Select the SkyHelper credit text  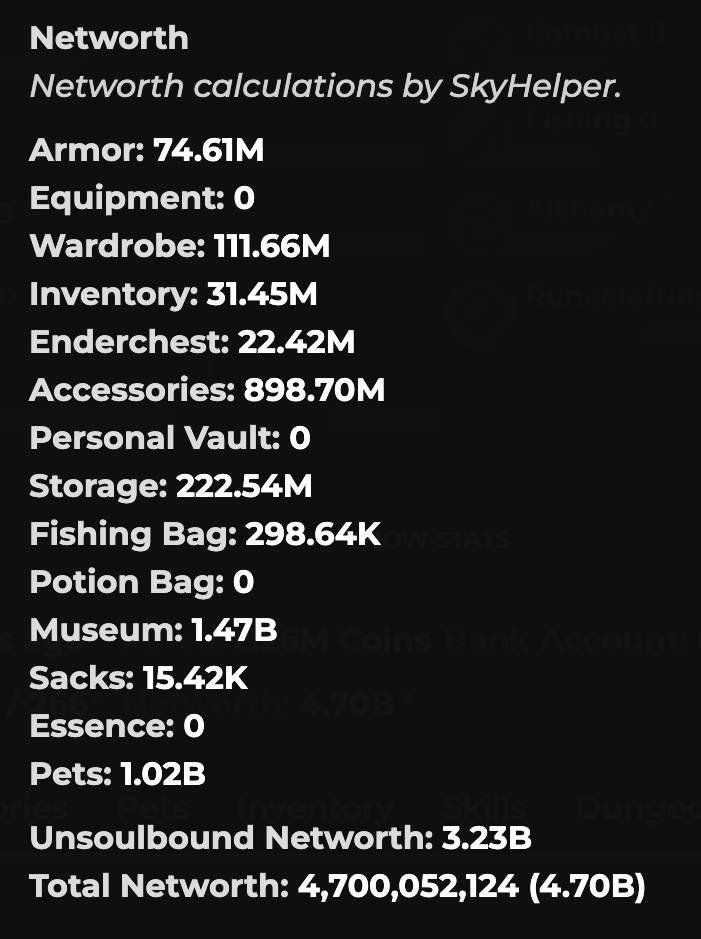pos(326,86)
